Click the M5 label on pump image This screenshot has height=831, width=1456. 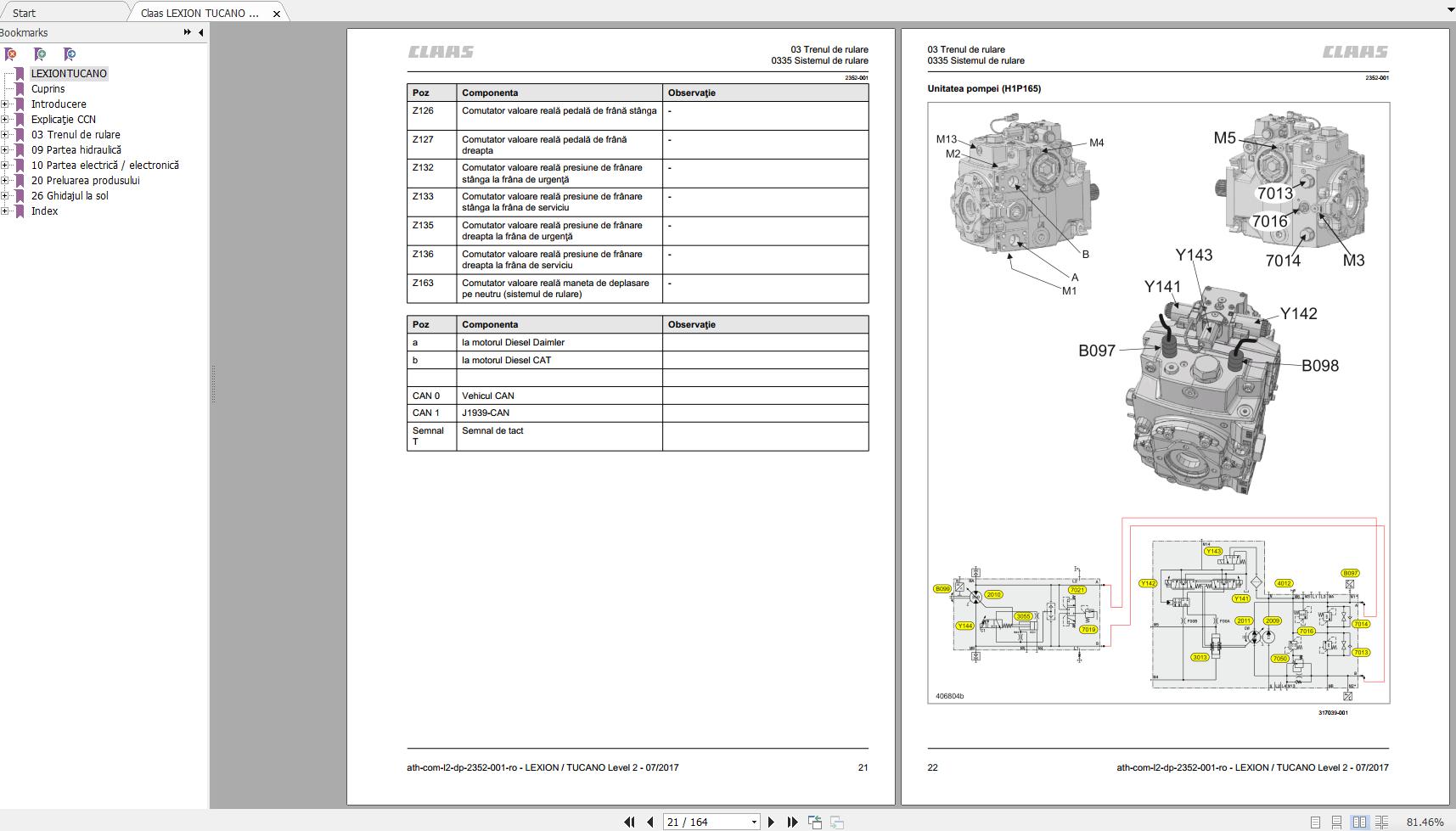pos(1224,138)
